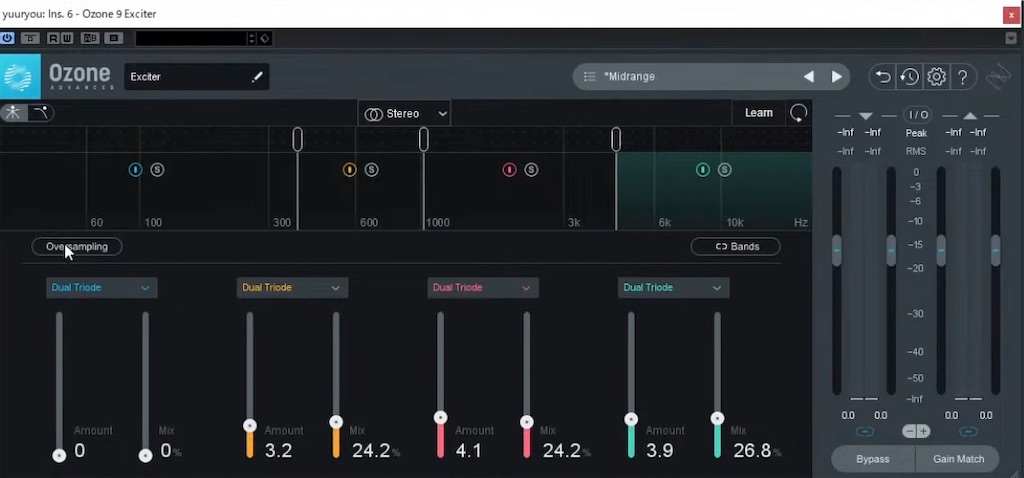1024x478 pixels.
Task: Bypass the green band 4
Action: click(x=703, y=170)
